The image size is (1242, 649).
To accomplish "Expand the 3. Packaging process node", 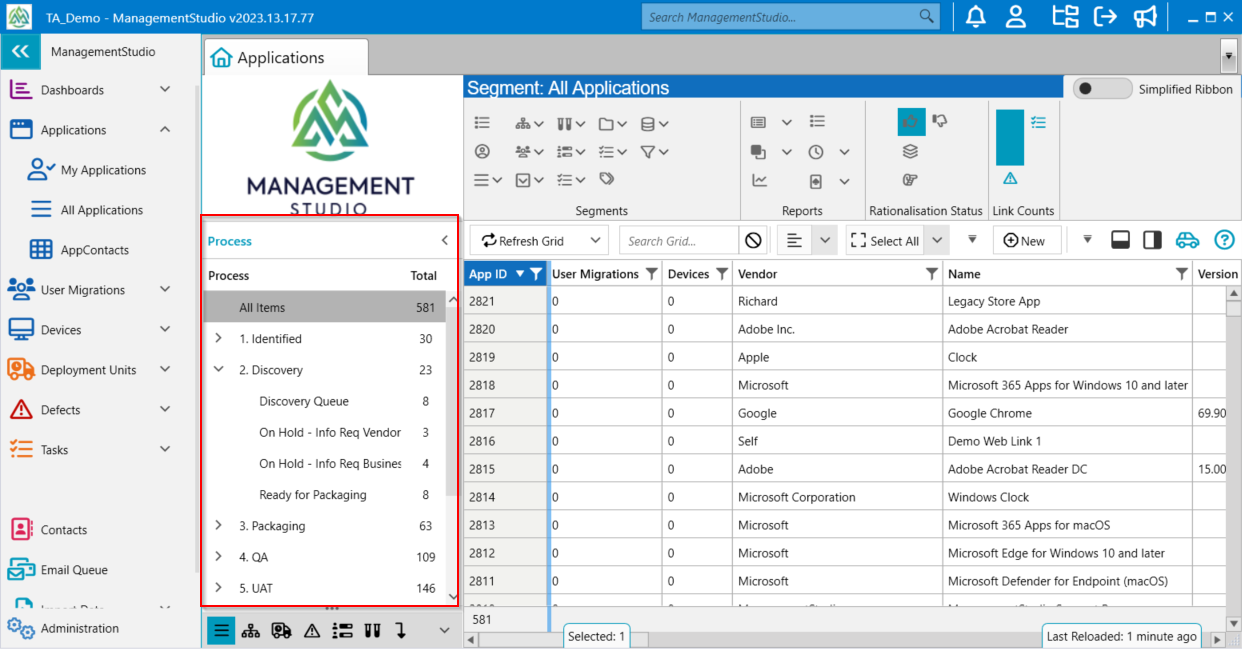I will [x=218, y=526].
